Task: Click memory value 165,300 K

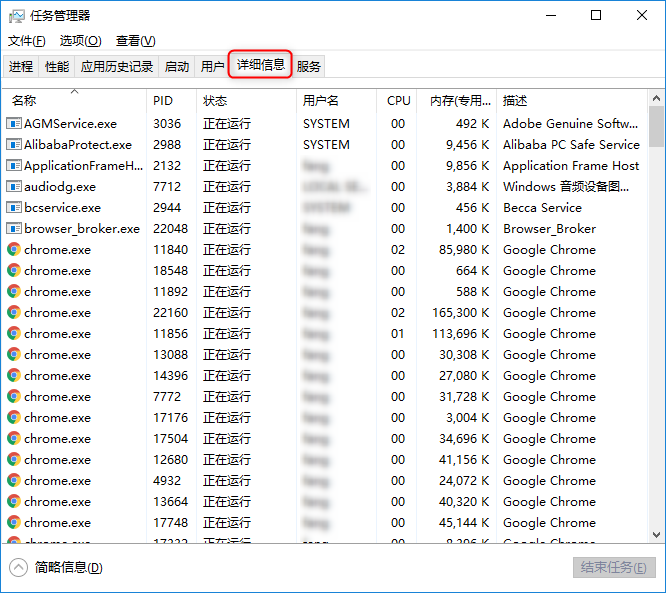Action: tap(461, 313)
